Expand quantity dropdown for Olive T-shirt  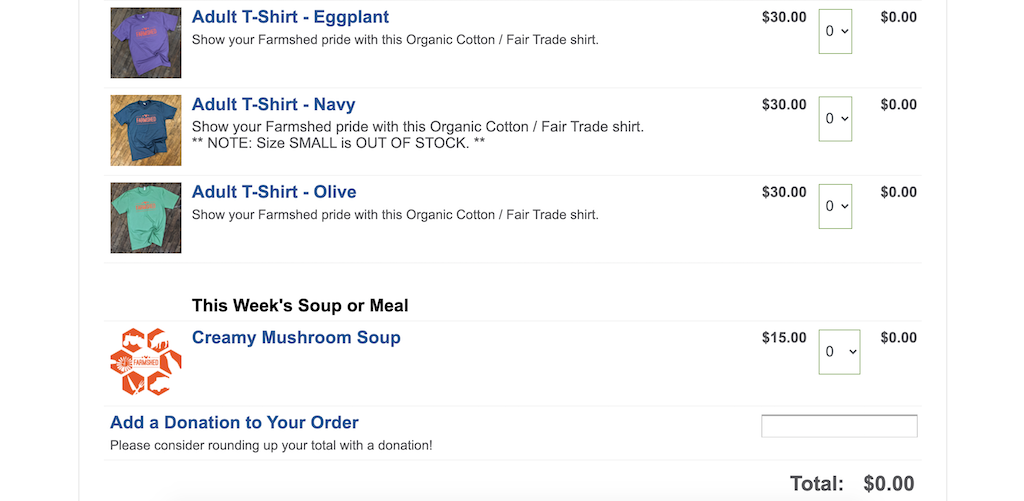[835, 206]
